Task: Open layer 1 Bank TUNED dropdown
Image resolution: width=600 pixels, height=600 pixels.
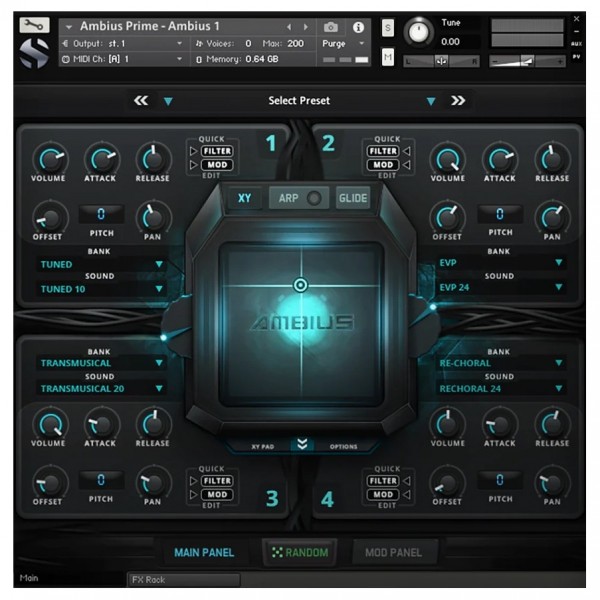Action: click(x=101, y=264)
